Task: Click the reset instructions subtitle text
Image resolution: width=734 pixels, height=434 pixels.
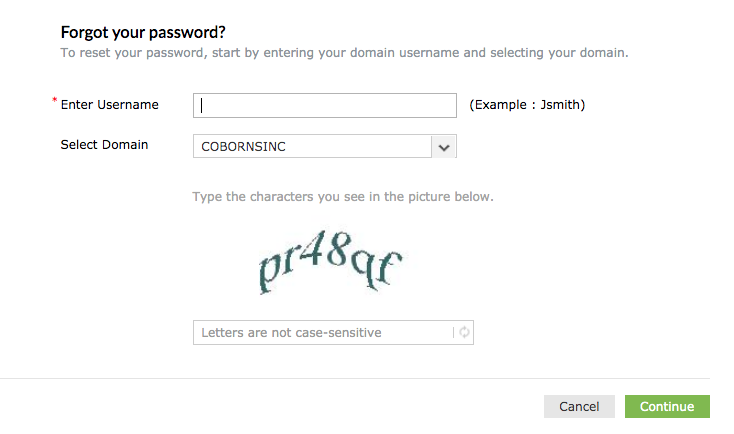Action: 344,52
